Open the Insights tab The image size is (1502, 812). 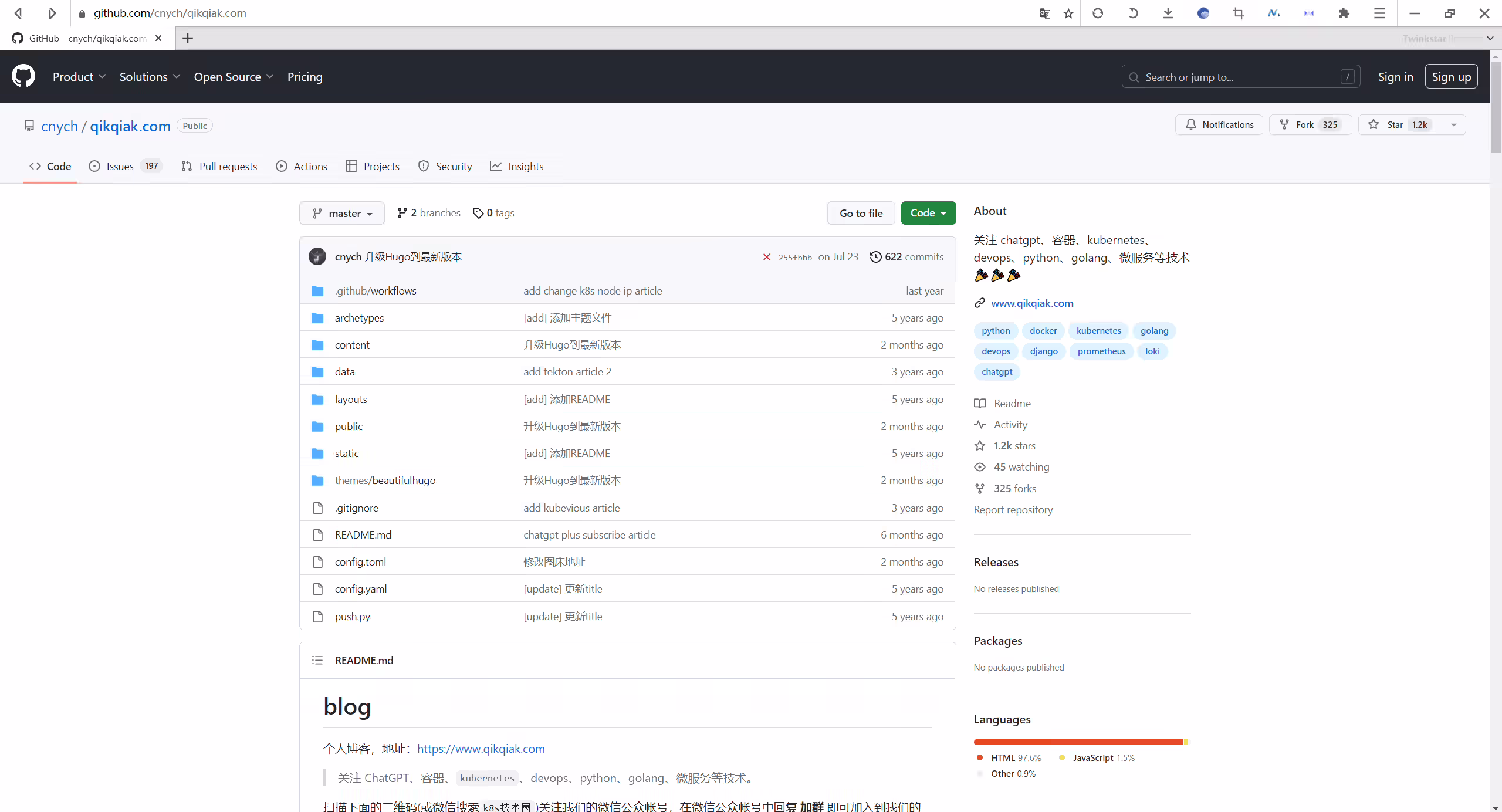pos(517,166)
